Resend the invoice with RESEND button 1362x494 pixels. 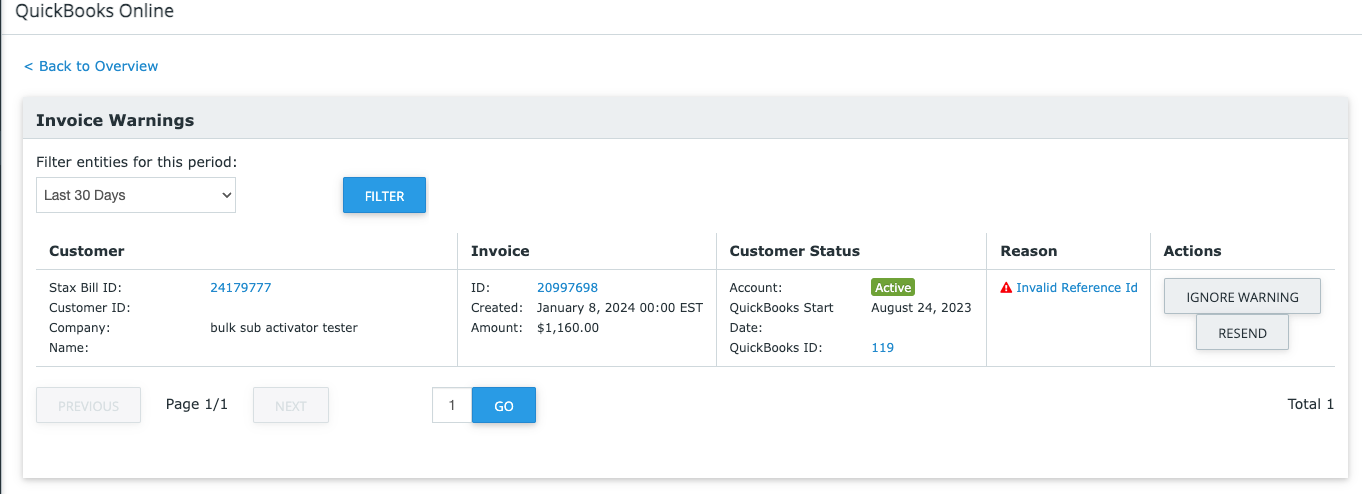1242,333
